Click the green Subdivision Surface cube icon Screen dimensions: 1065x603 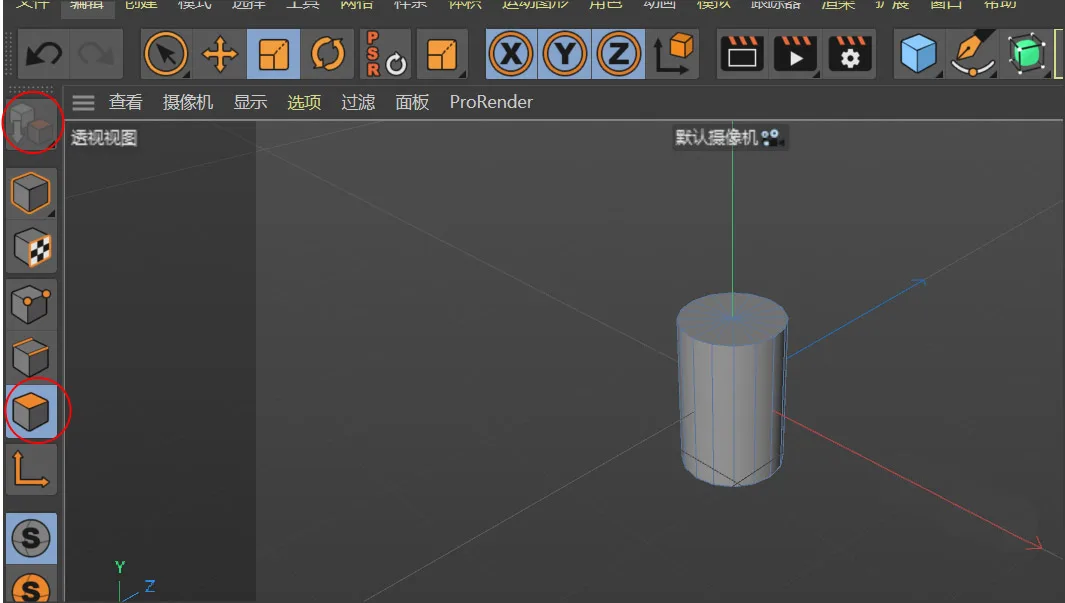tap(1026, 54)
